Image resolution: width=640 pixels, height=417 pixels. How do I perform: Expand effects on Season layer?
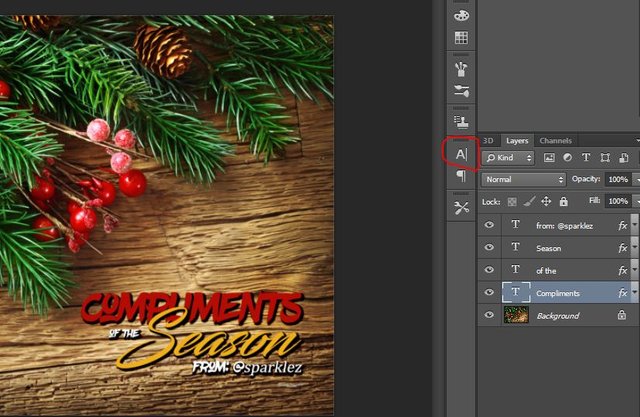point(634,247)
